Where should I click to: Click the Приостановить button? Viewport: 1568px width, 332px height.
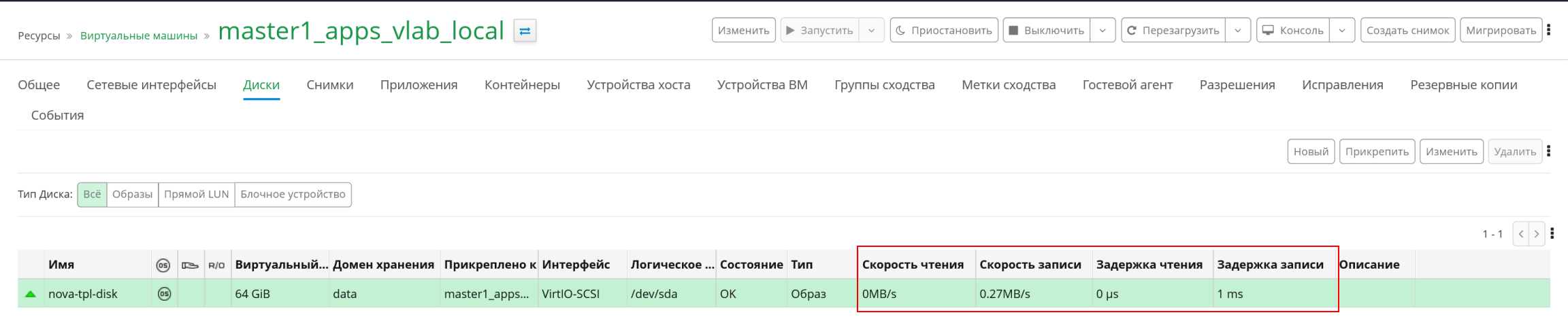[944, 30]
